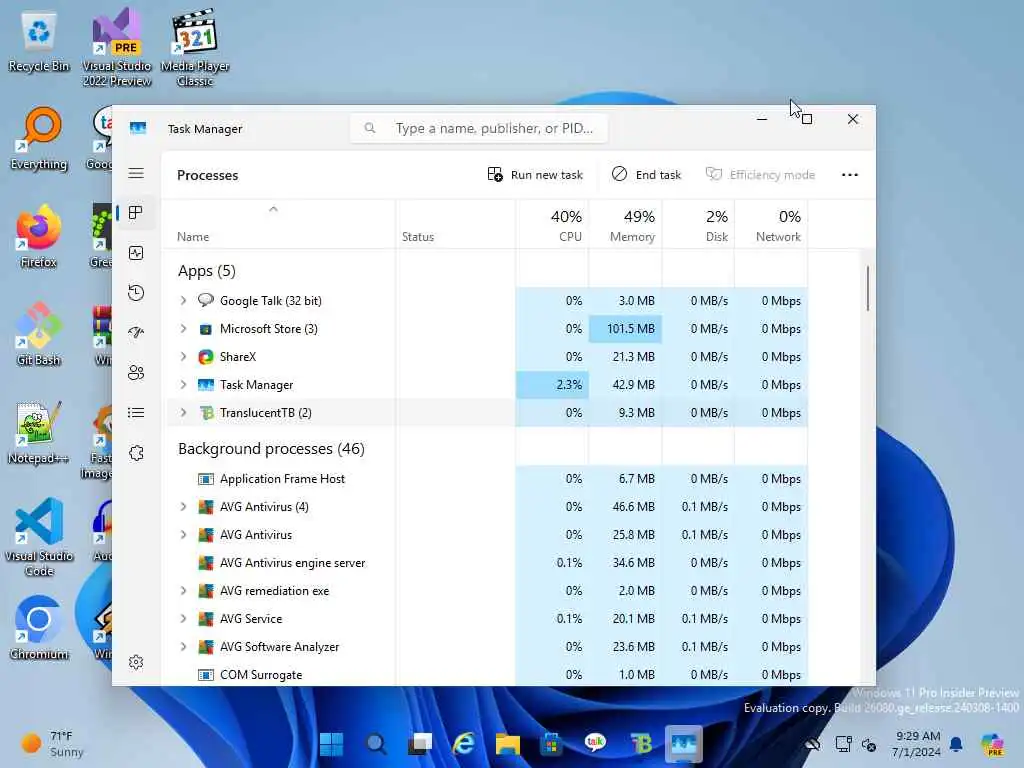Click Background processes (46) group heading
This screenshot has height=768, width=1024.
coord(271,449)
